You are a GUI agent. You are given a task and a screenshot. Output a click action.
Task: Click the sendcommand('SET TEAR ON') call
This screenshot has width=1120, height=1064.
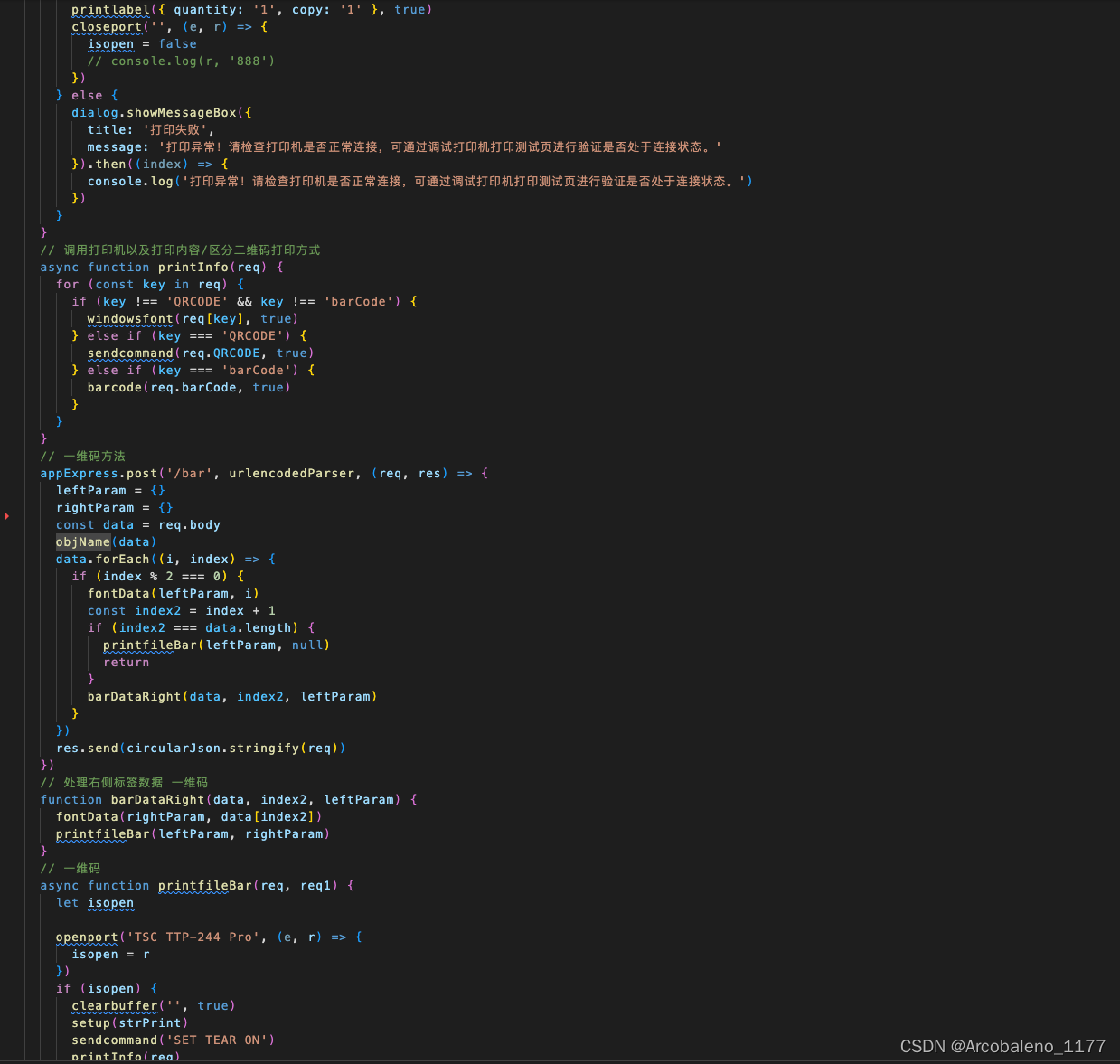[x=174, y=1040]
